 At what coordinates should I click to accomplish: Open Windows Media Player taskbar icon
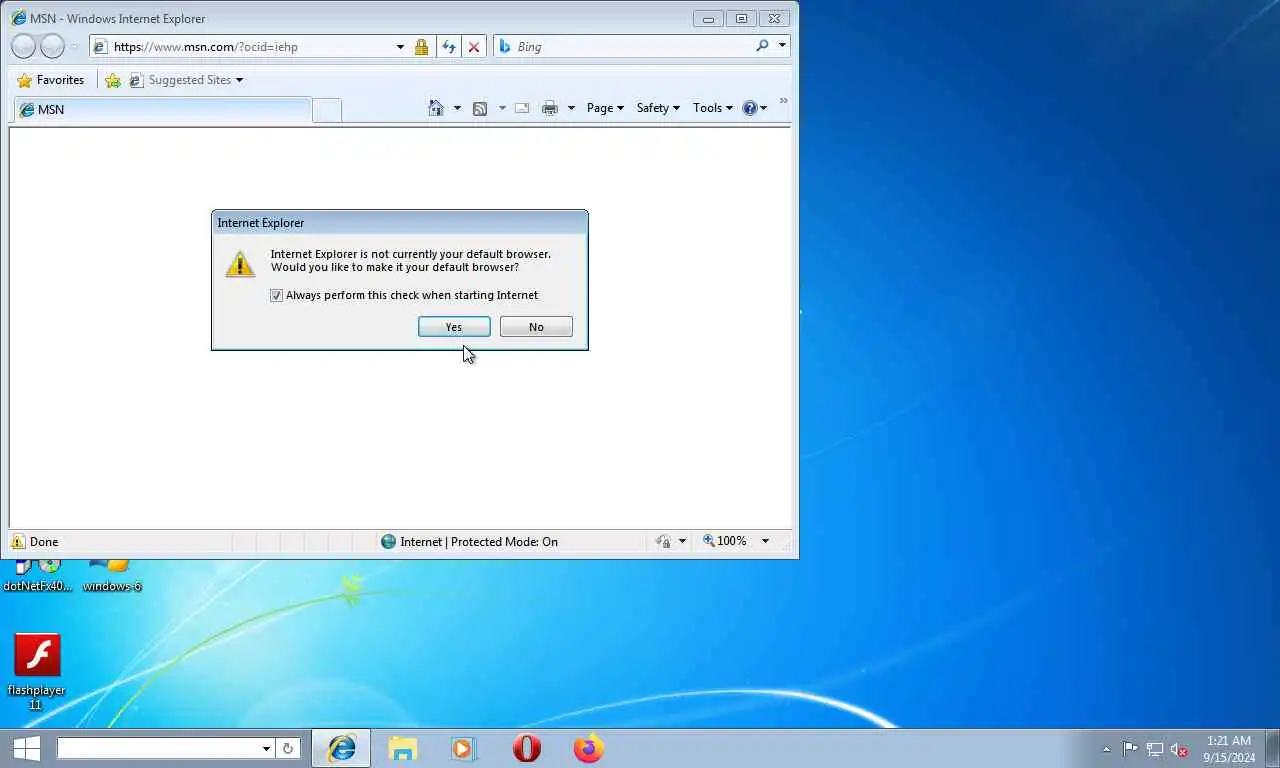(464, 748)
